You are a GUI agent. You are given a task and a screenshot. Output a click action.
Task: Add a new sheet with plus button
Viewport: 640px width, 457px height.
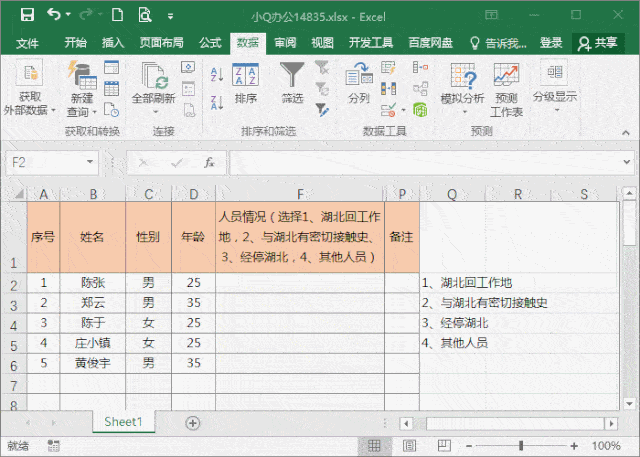pos(193,423)
